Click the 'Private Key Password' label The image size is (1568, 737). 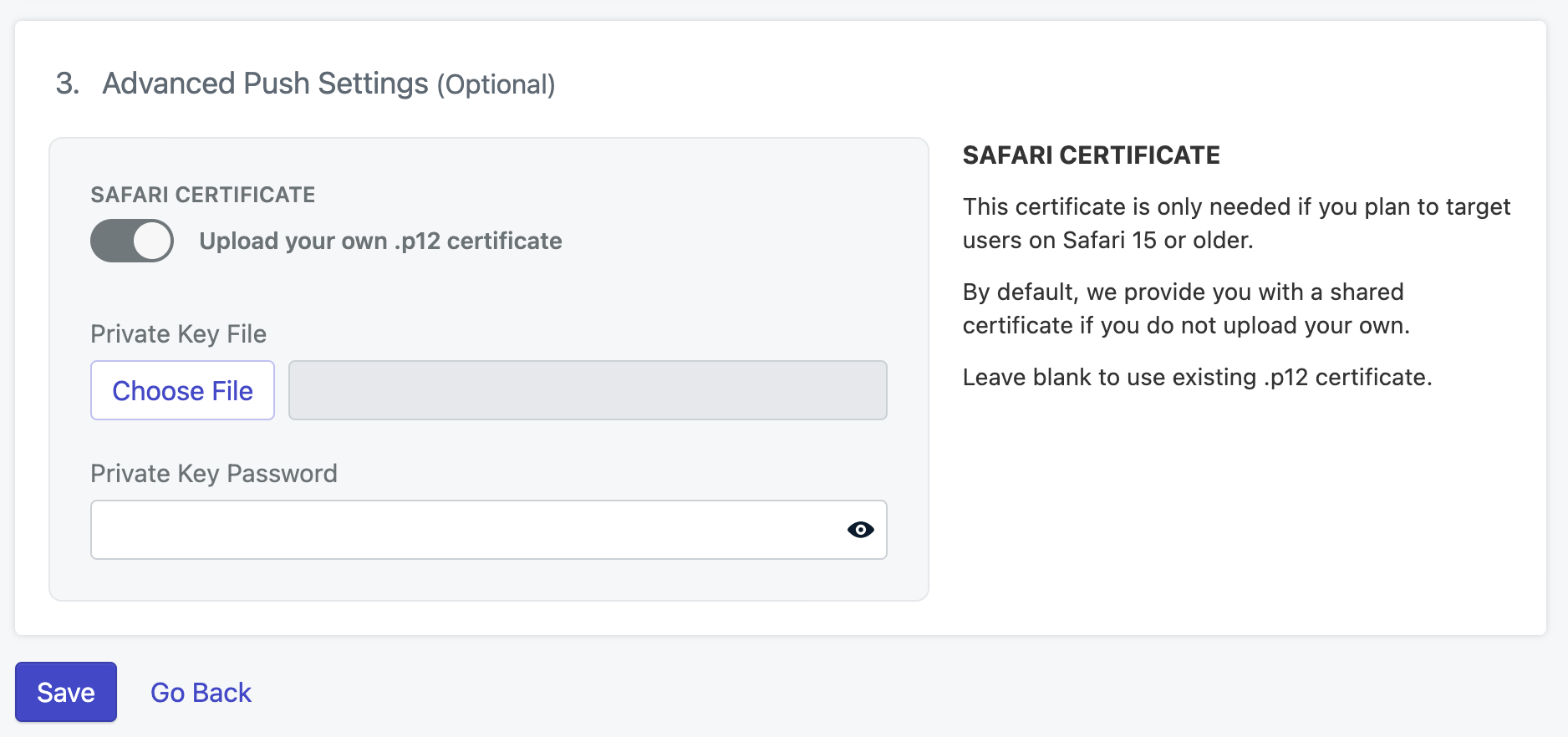(x=214, y=474)
